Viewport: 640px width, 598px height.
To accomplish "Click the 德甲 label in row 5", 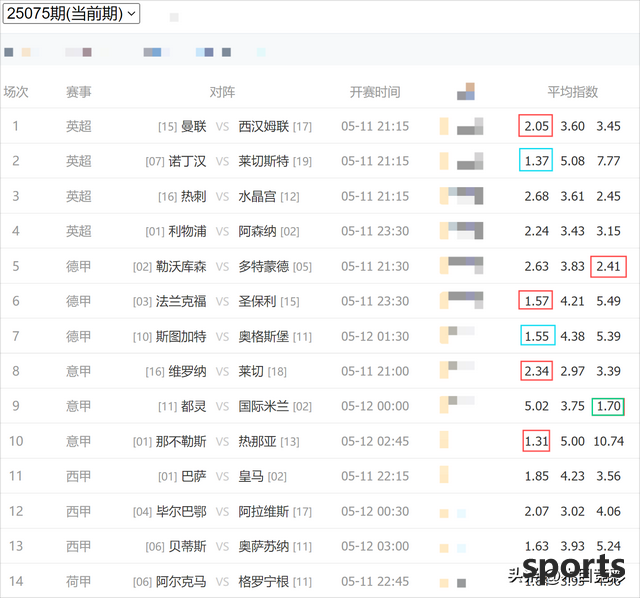I will 79,267.
